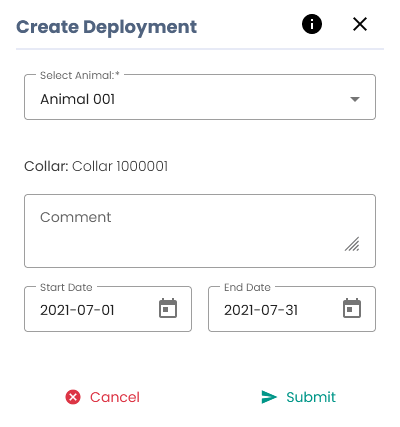This screenshot has height=427, width=400.
Task: Click the Collar 1000001 text
Action: [x=120, y=166]
